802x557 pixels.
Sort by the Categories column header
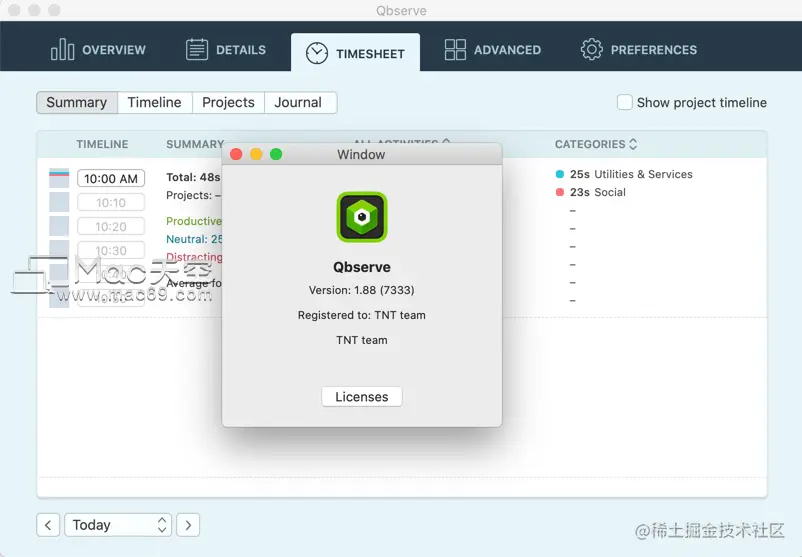coord(596,144)
